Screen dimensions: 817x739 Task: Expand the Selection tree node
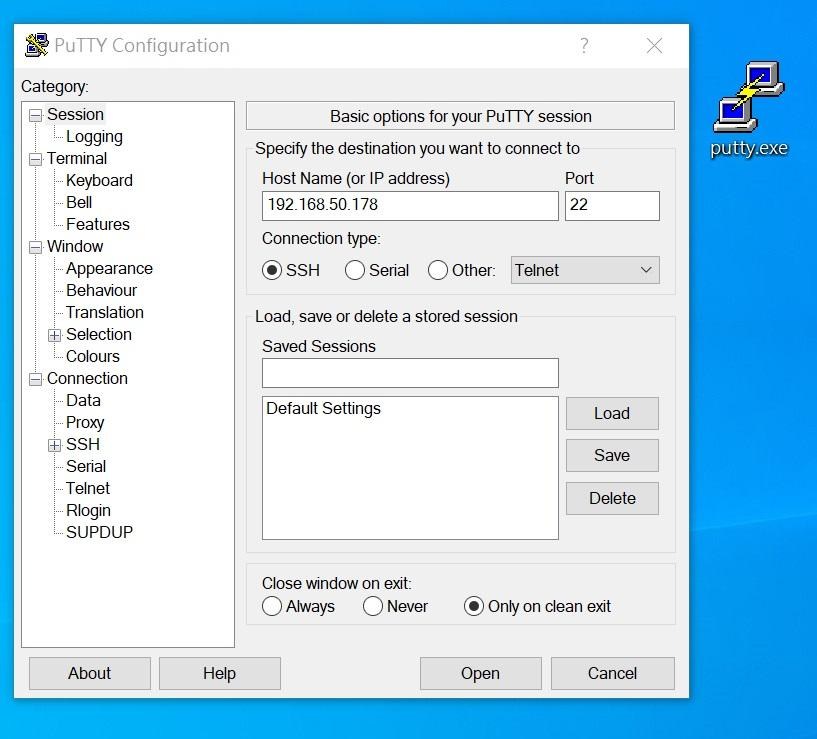tap(55, 335)
